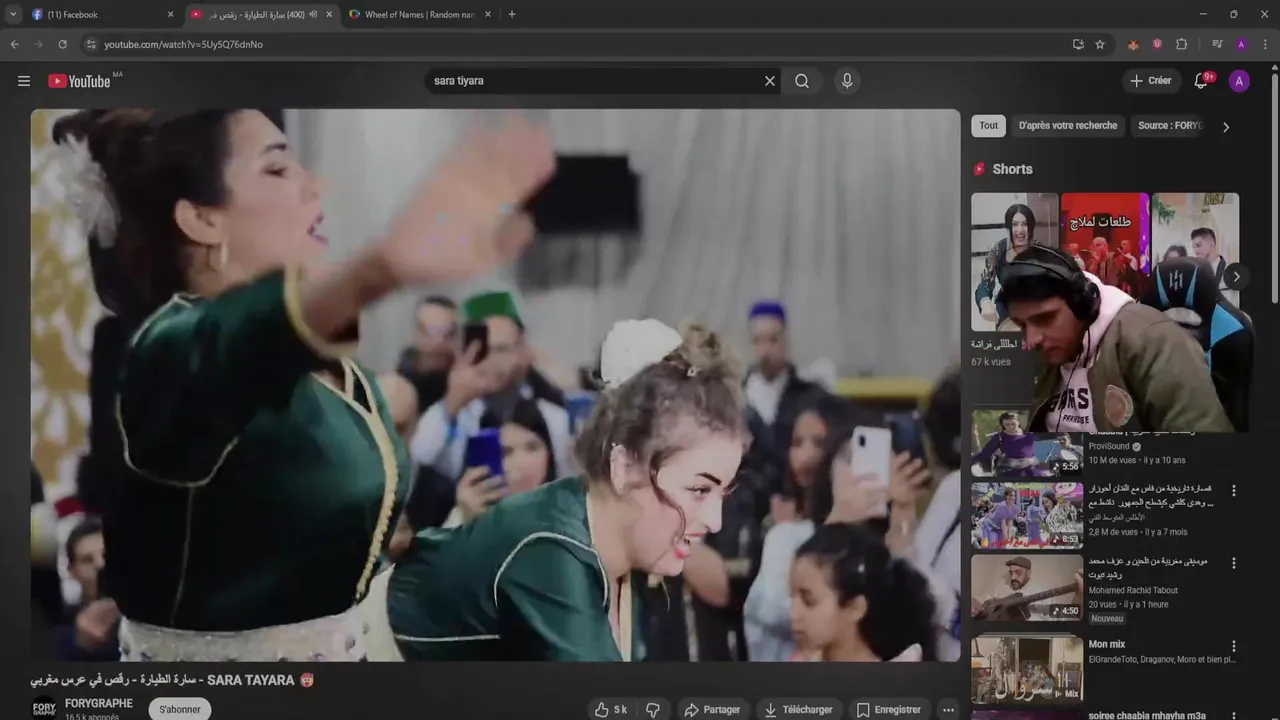Click 'Mohamed Rachid Tabout' channel name
The height and width of the screenshot is (720, 1280).
(1133, 591)
